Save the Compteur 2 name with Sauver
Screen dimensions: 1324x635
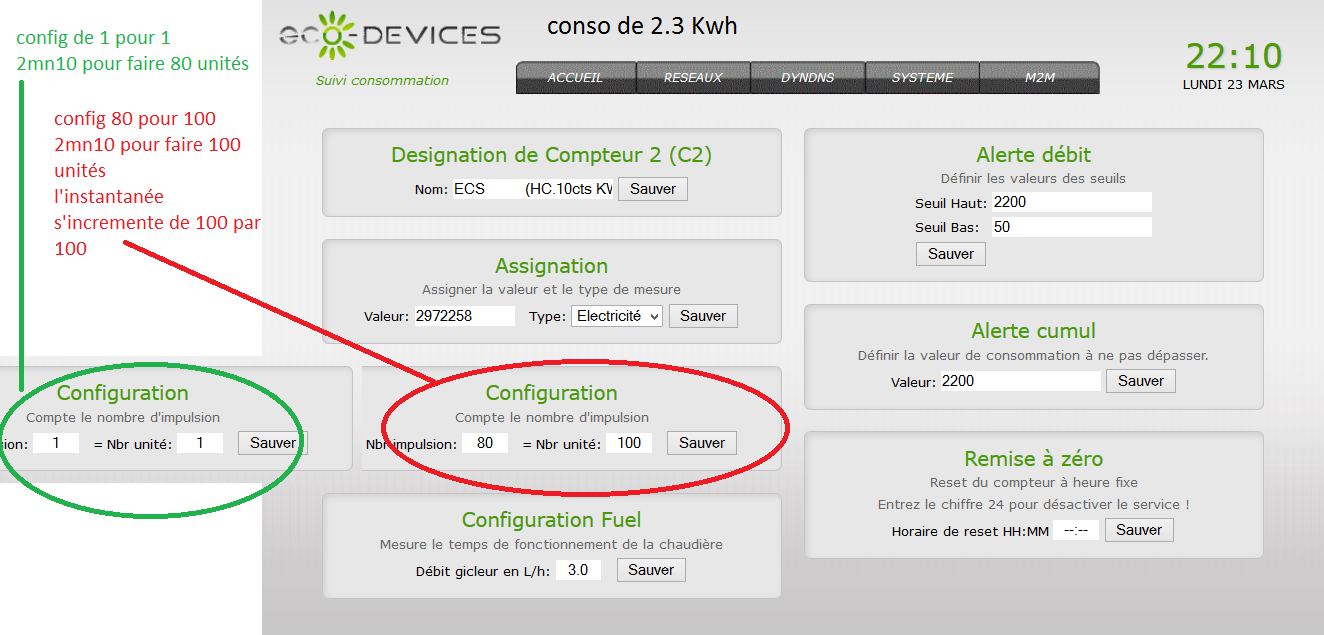tap(652, 188)
